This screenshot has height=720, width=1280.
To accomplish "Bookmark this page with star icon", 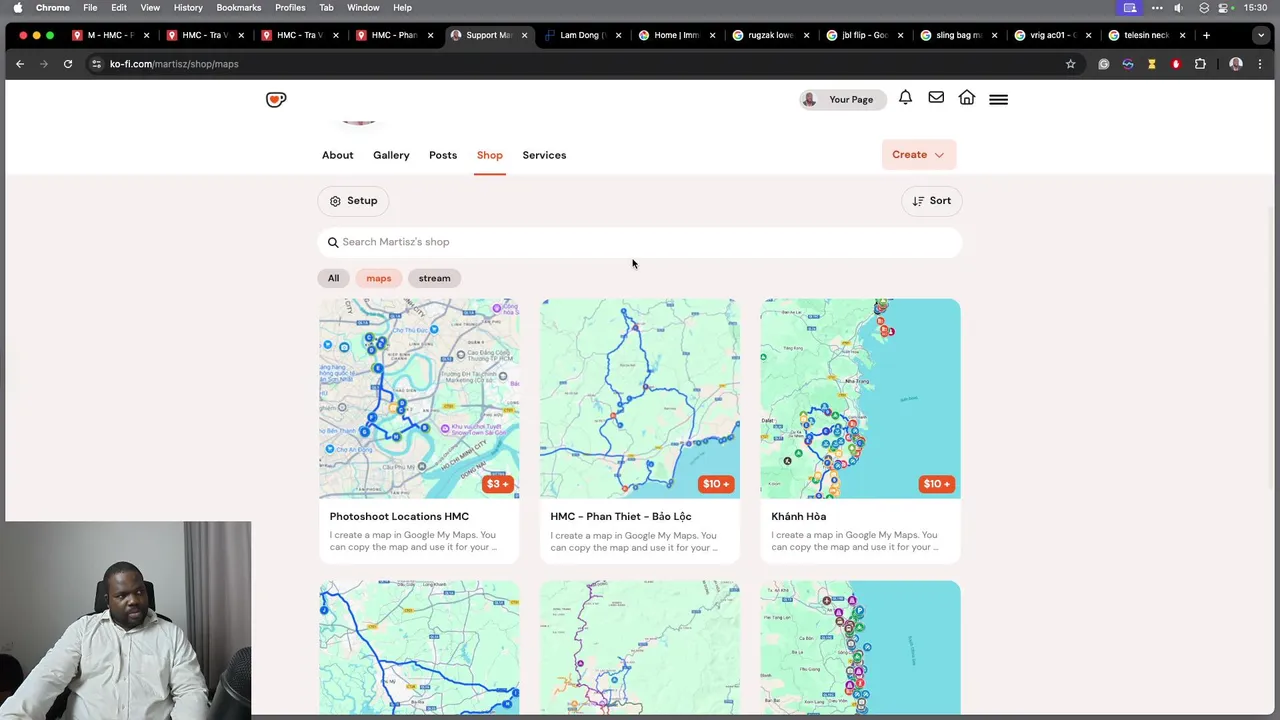I will click(1070, 64).
